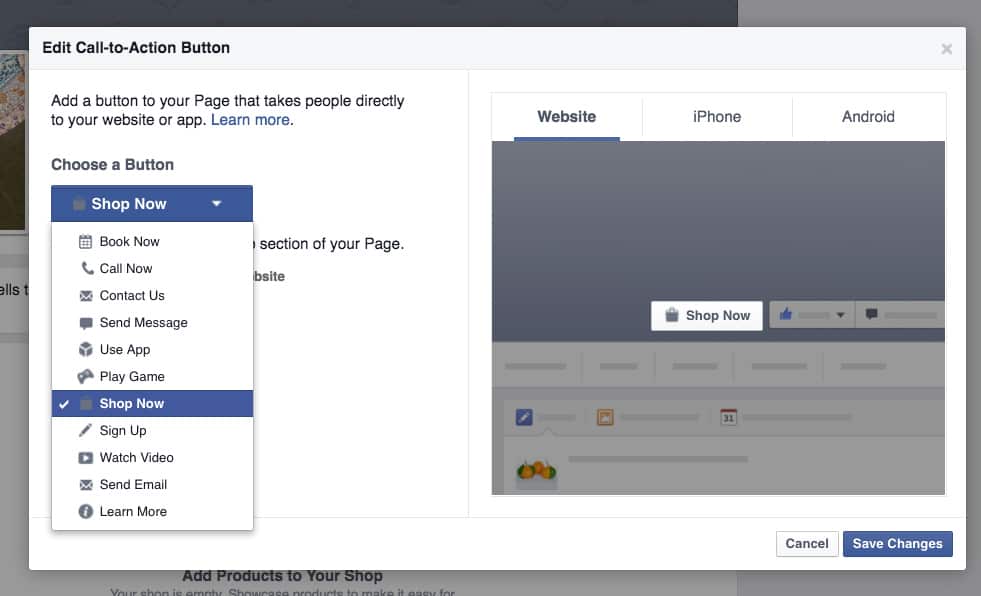Choose the Learn More button option

(x=153, y=512)
